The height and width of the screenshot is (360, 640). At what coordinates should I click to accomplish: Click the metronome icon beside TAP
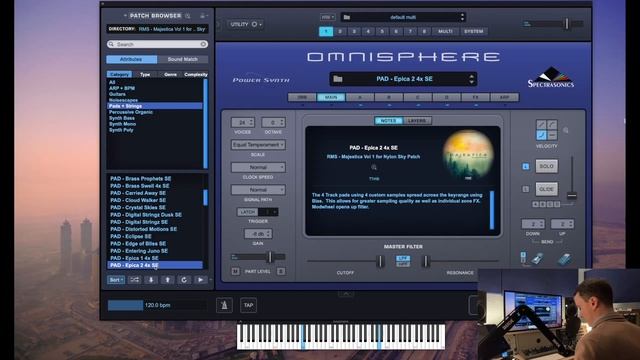pyautogui.click(x=224, y=305)
